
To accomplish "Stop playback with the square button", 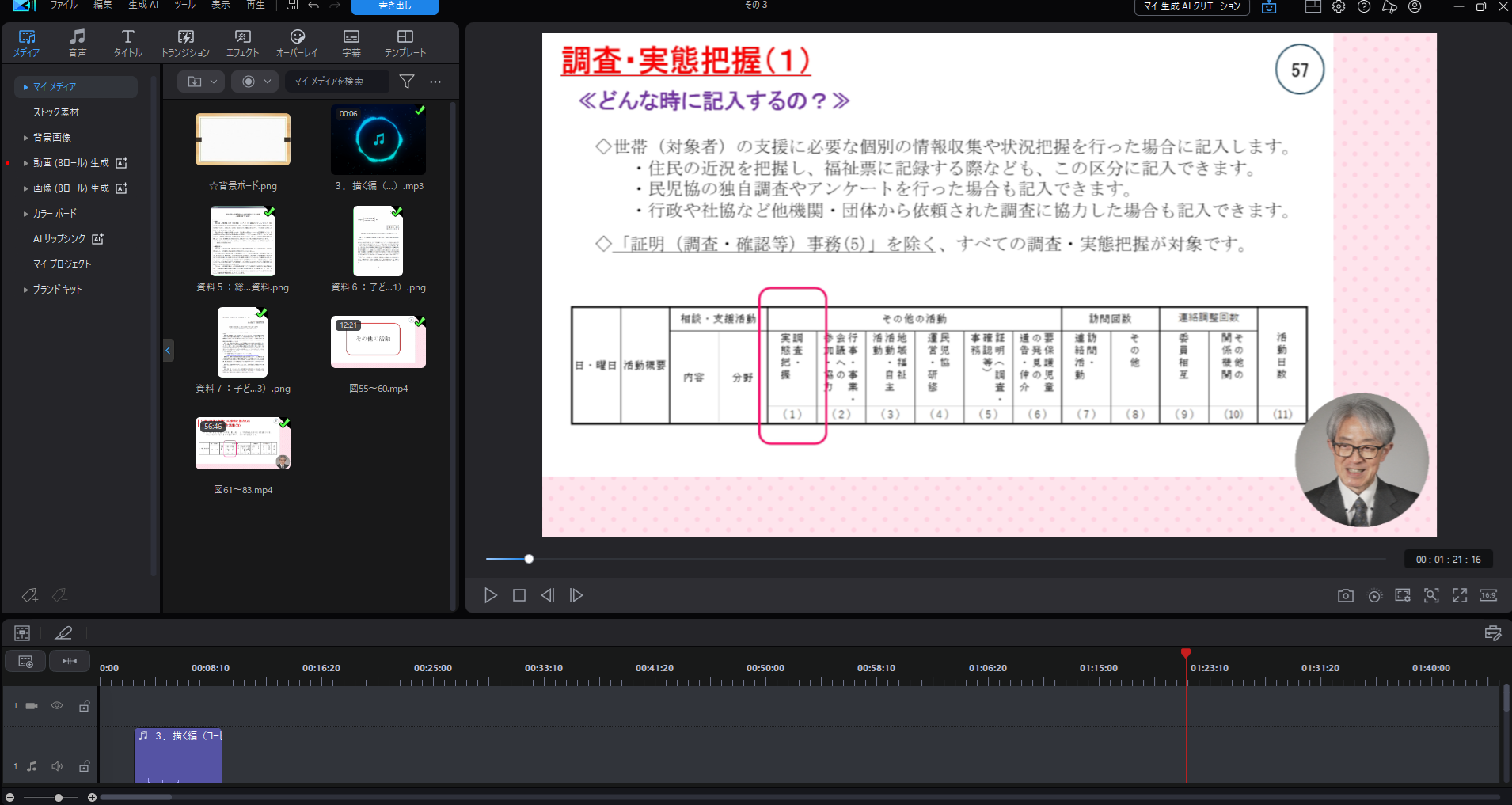I will tap(519, 595).
